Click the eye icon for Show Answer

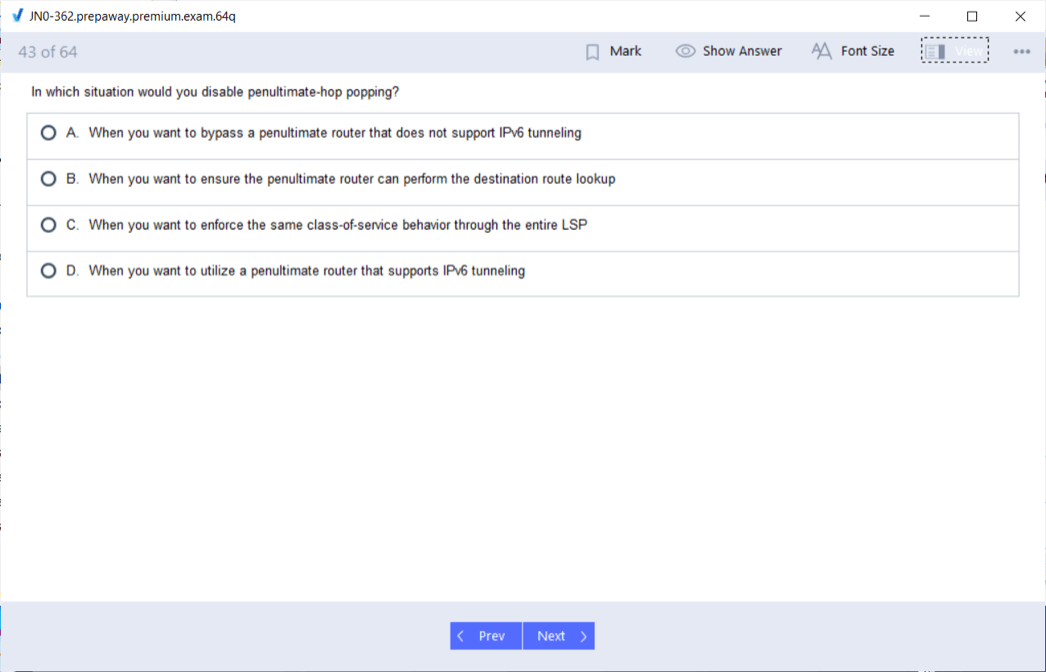pyautogui.click(x=685, y=51)
